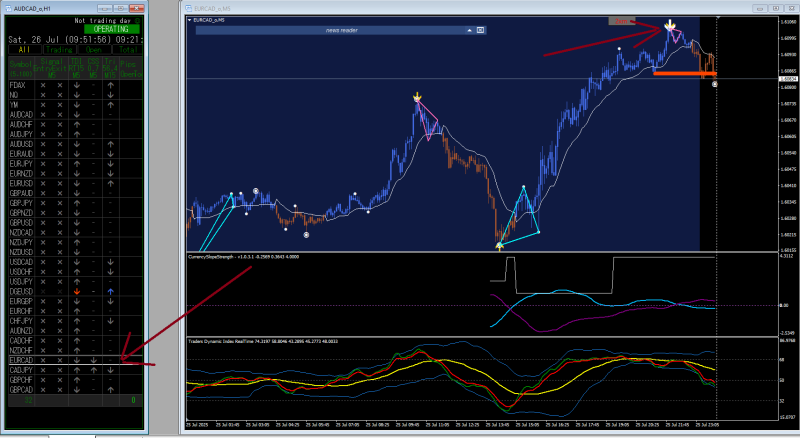The image size is (800, 438).
Task: Click the blue DGEUSD up arrow
Action: (x=110, y=290)
